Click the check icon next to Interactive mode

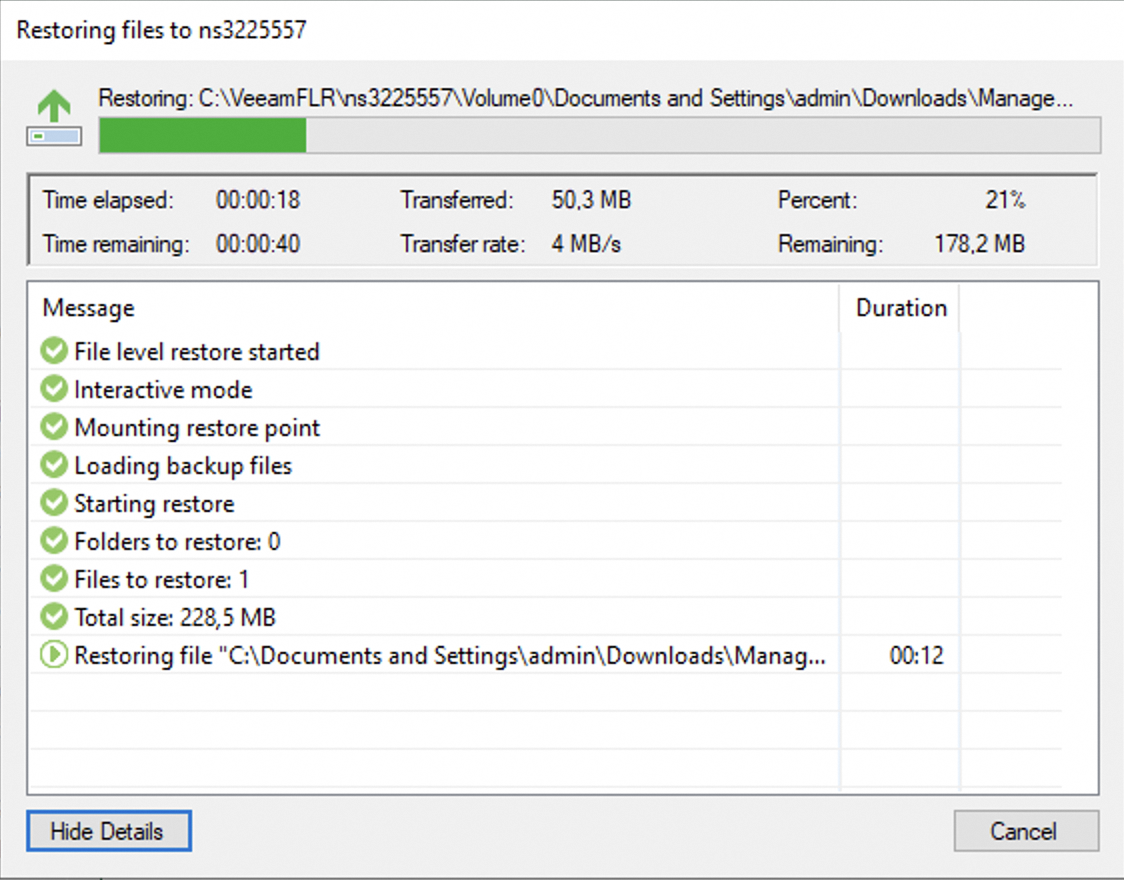point(54,388)
